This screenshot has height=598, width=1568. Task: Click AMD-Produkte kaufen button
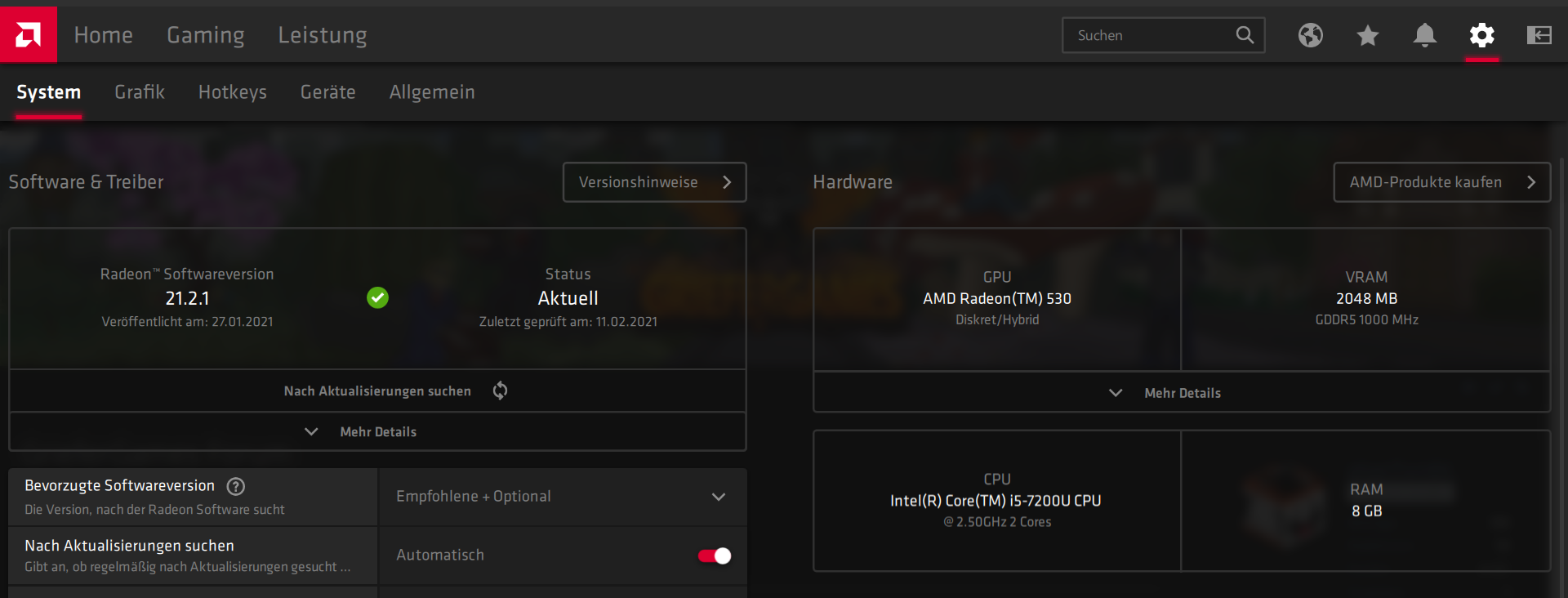pos(1442,182)
